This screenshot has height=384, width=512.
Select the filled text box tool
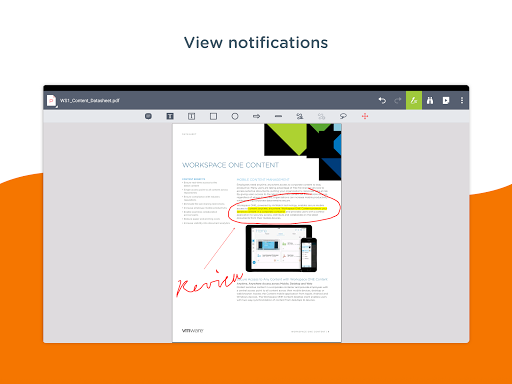(x=170, y=116)
